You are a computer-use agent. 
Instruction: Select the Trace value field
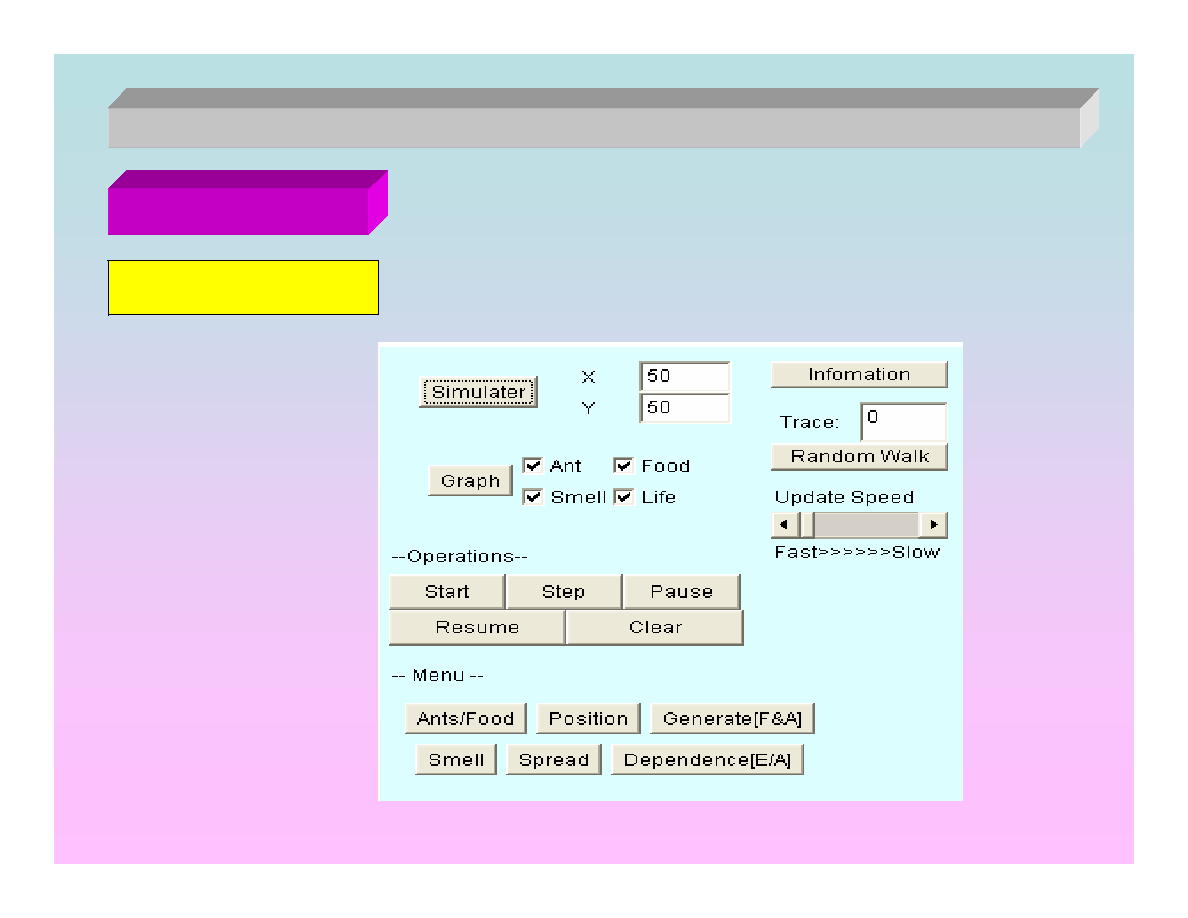pyautogui.click(x=903, y=422)
